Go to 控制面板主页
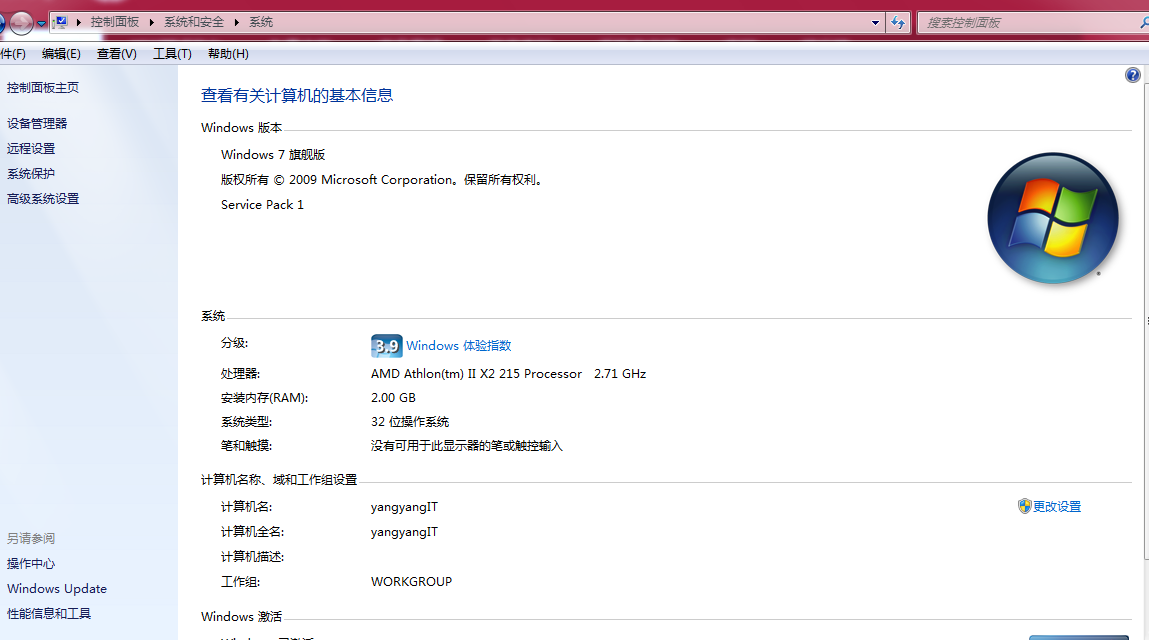The width and height of the screenshot is (1149, 640). point(43,87)
